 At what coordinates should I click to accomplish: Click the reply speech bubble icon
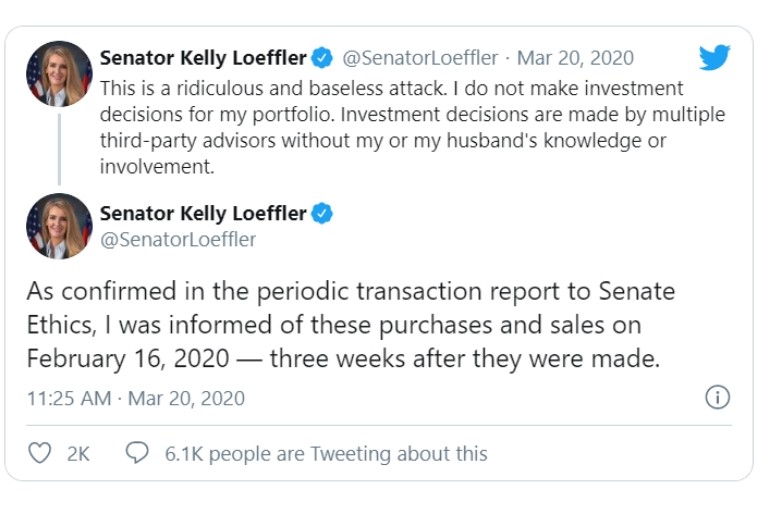point(137,452)
